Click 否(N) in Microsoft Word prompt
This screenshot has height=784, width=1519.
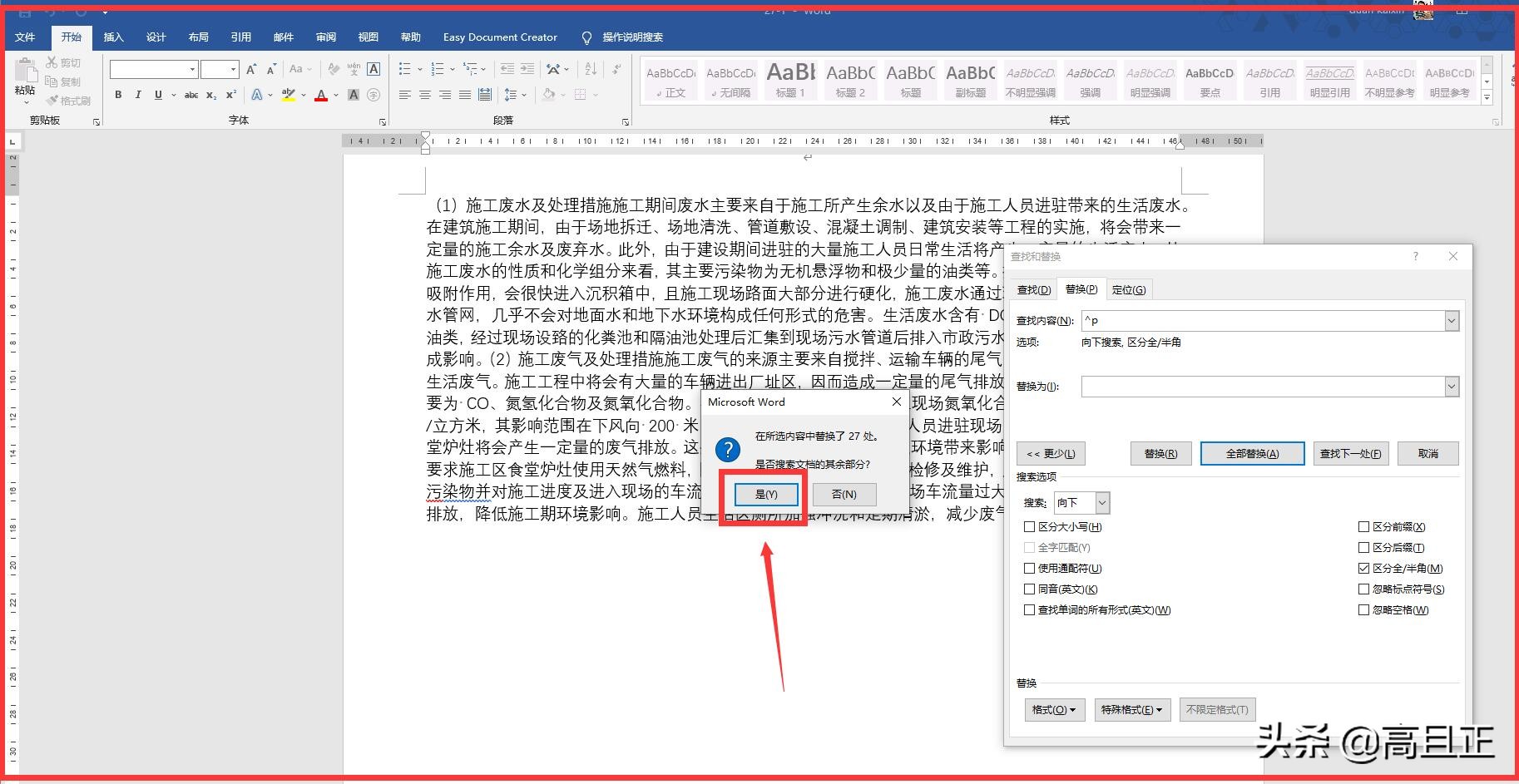(844, 494)
